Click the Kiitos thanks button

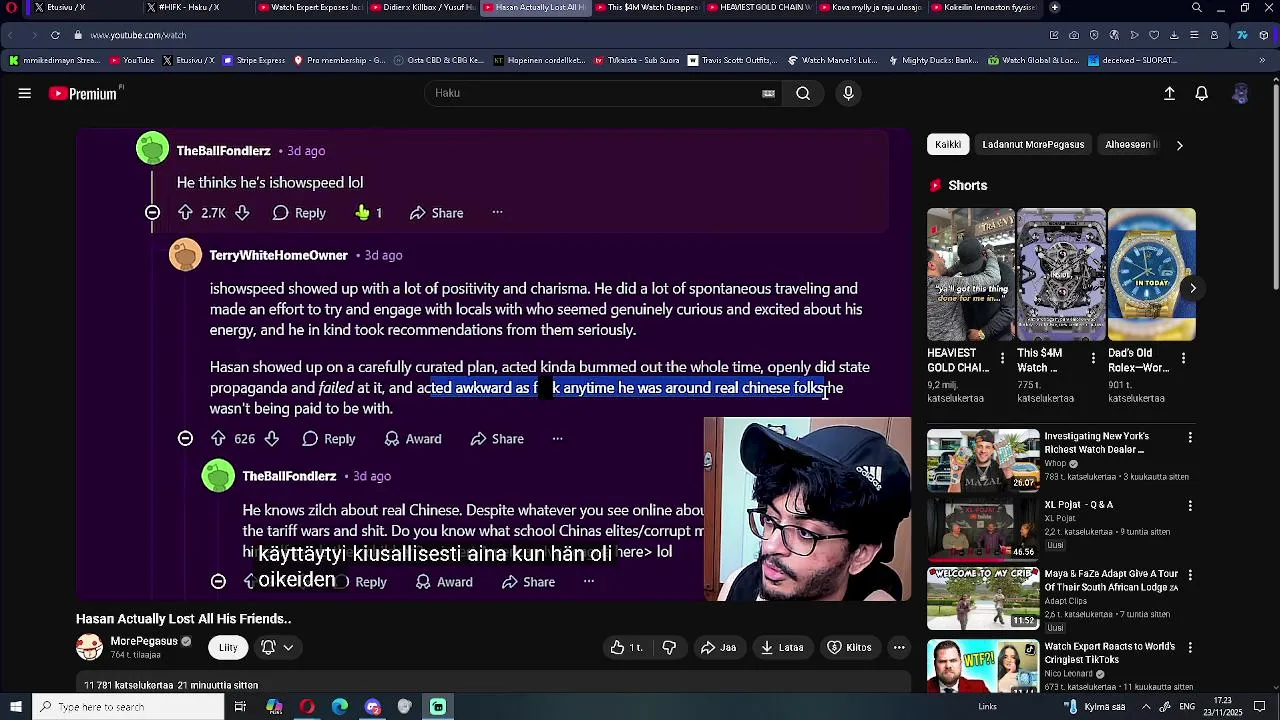coord(849,647)
